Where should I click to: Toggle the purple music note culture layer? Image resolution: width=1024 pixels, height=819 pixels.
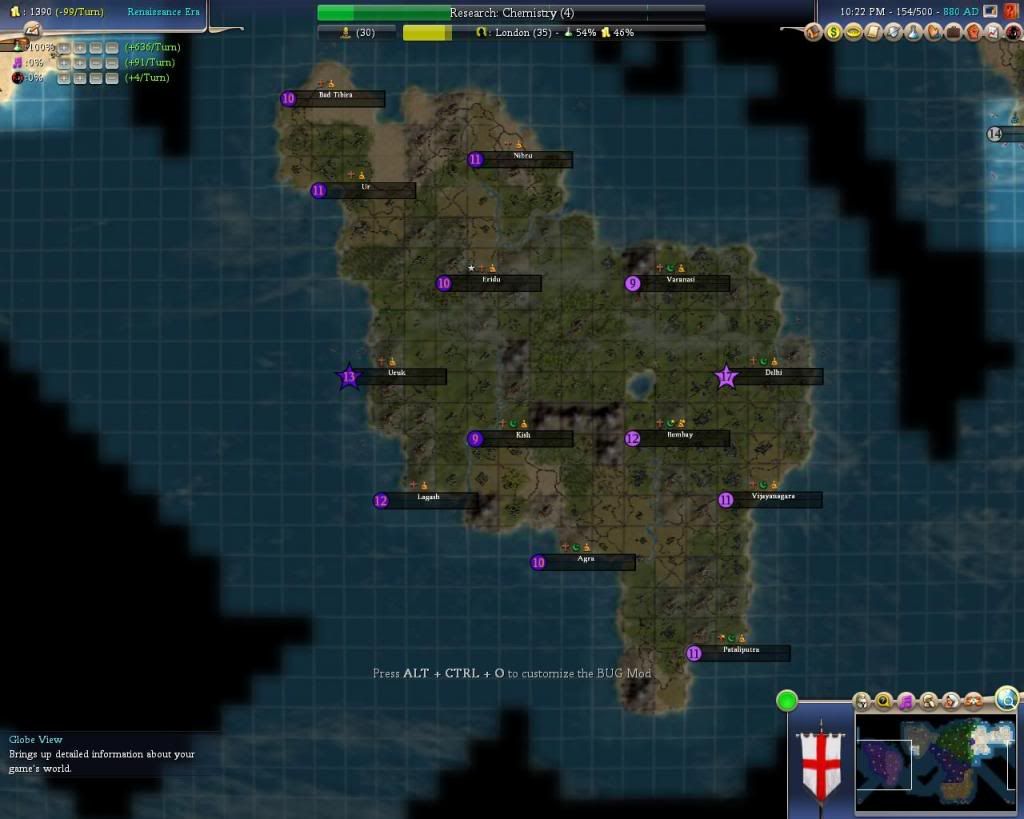pos(906,701)
